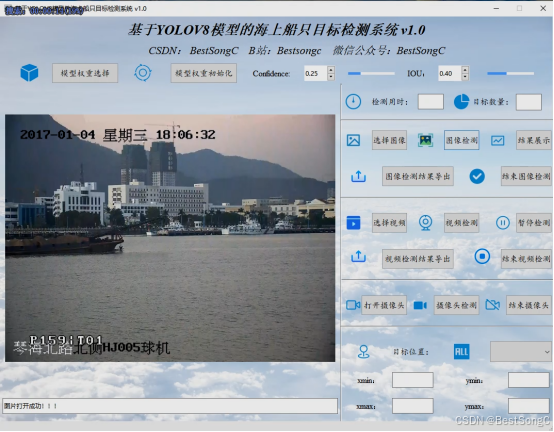
Task: Close the window with the X button
Action: pyautogui.click(x=543, y=8)
